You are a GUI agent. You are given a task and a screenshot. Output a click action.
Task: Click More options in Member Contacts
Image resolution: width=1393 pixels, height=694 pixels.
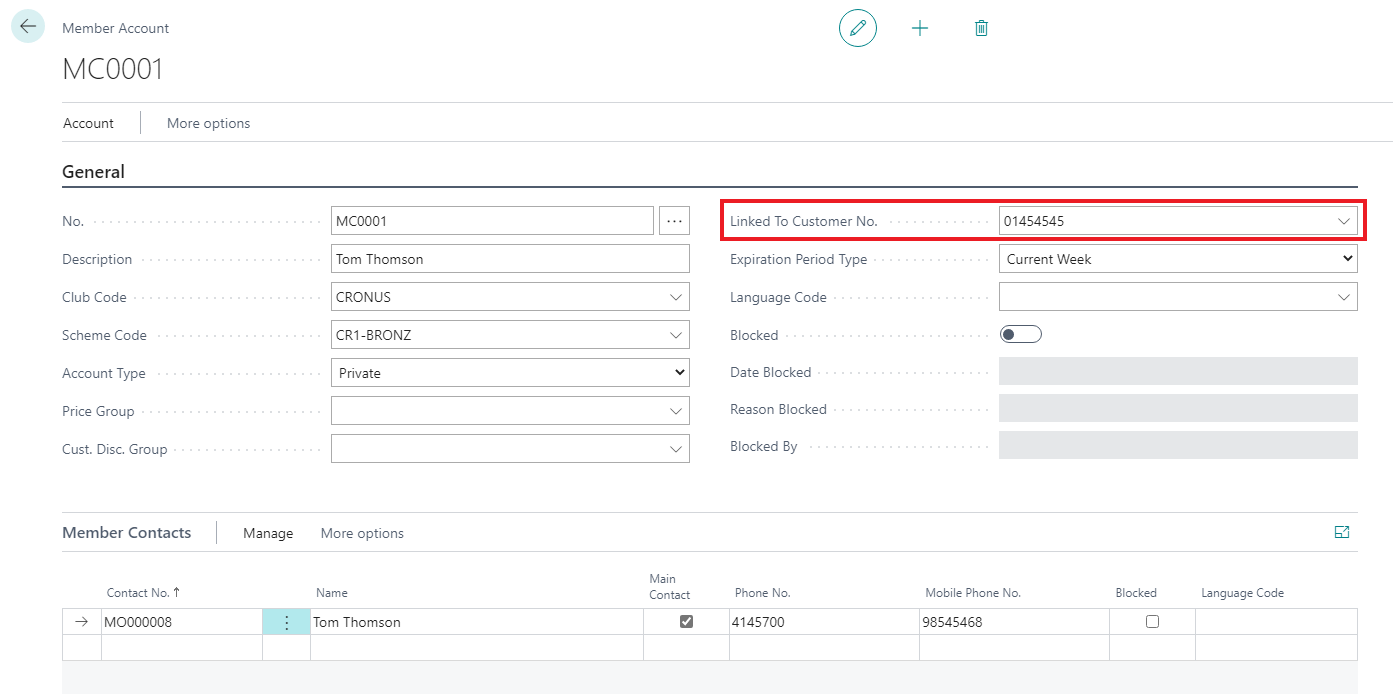tap(362, 533)
